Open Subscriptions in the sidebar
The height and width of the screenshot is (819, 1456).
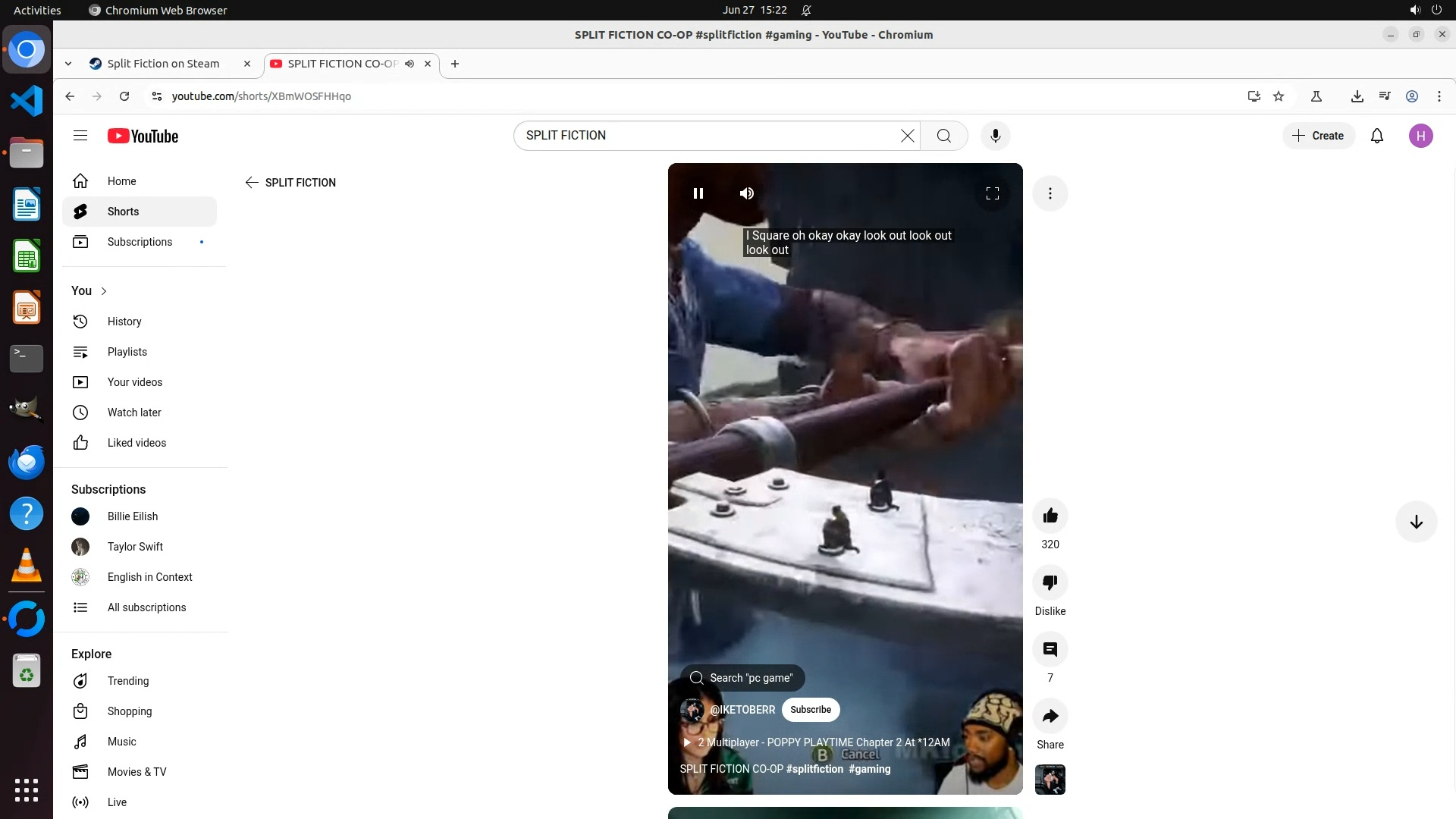click(140, 242)
